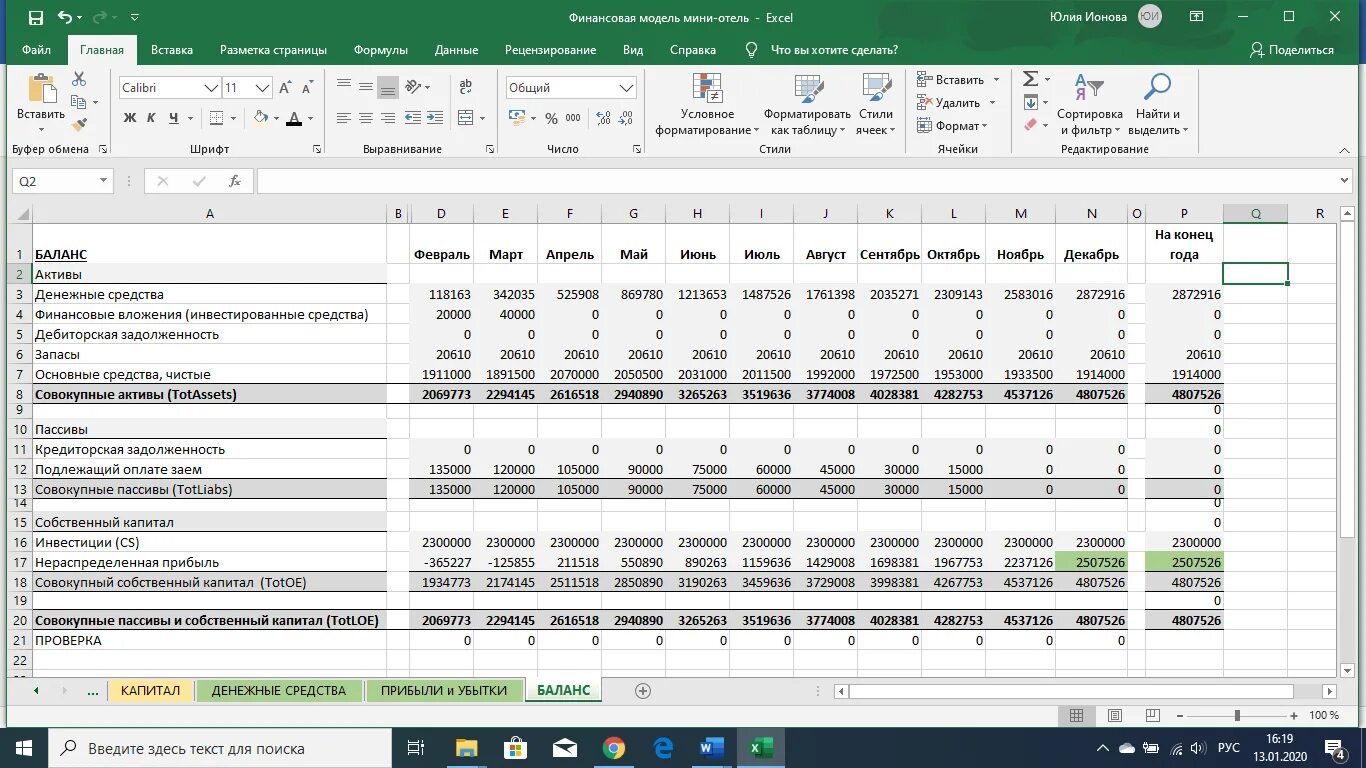Image resolution: width=1366 pixels, height=768 pixels.
Task: Open the font size 11 dropdown
Action: coord(263,88)
